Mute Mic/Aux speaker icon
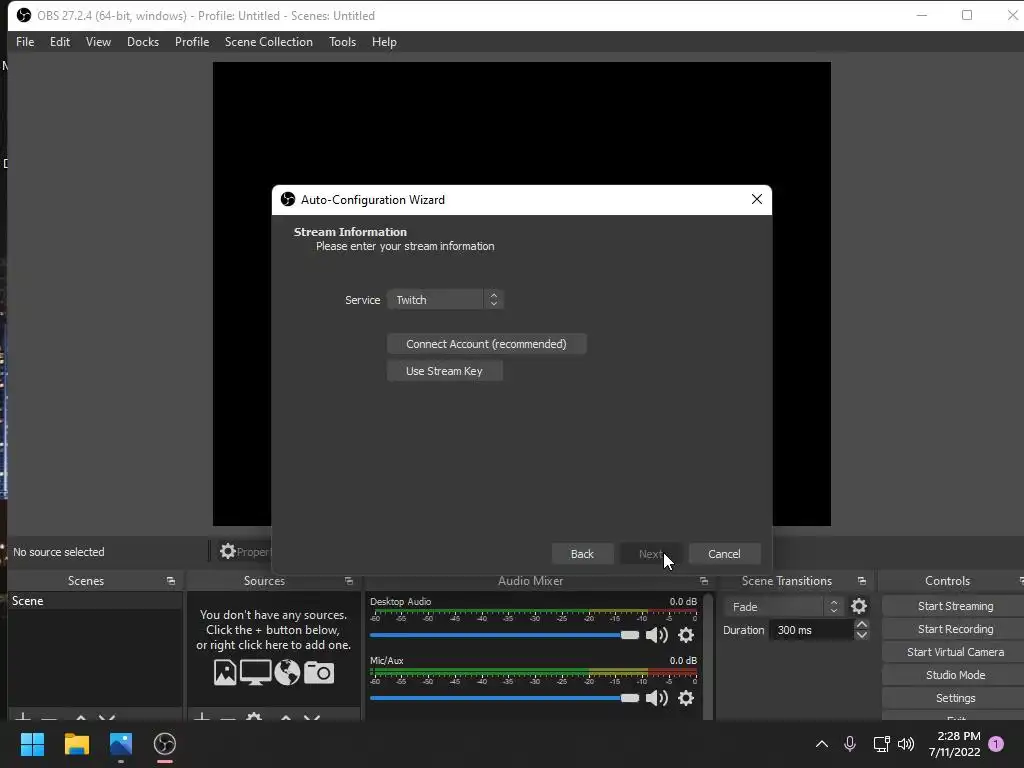This screenshot has height=768, width=1024. [x=656, y=698]
